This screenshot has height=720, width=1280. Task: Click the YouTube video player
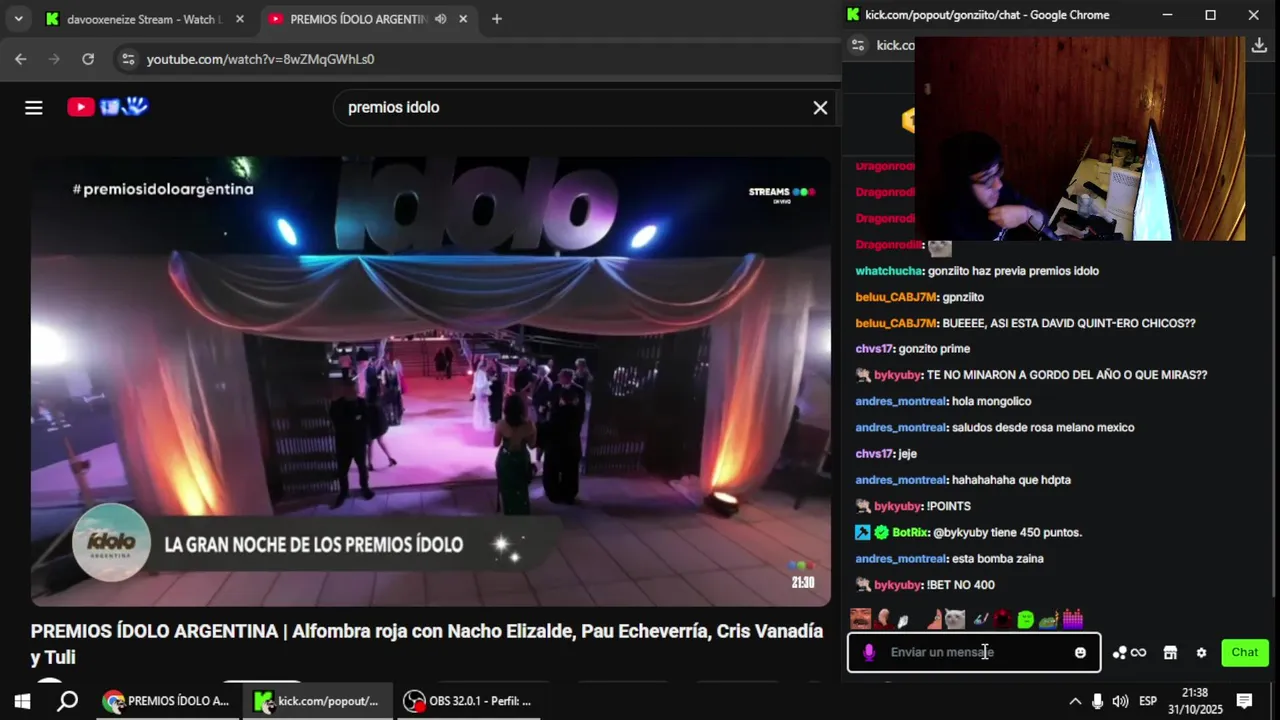tap(431, 381)
